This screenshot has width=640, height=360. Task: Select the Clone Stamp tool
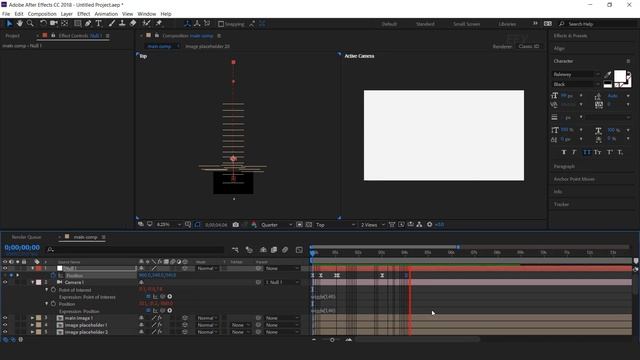tap(122, 24)
